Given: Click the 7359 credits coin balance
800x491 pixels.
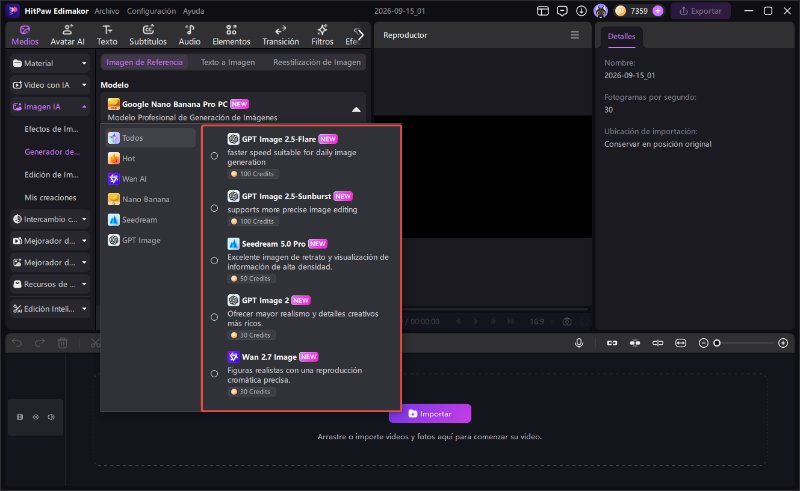Looking at the screenshot, I should pyautogui.click(x=632, y=11).
